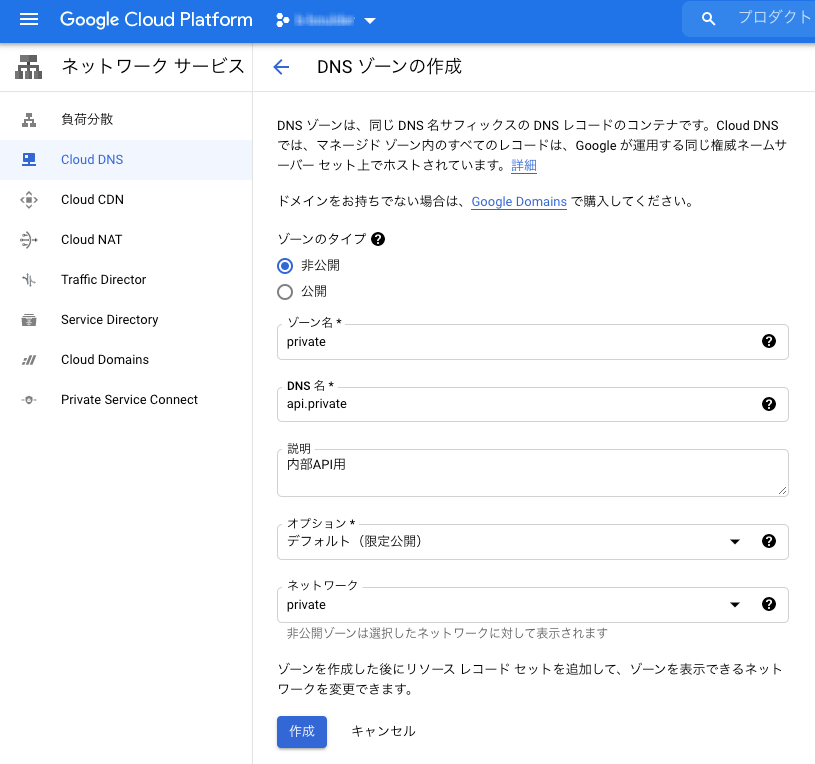Click help icon in オプション field
The width and height of the screenshot is (815, 764).
(769, 541)
